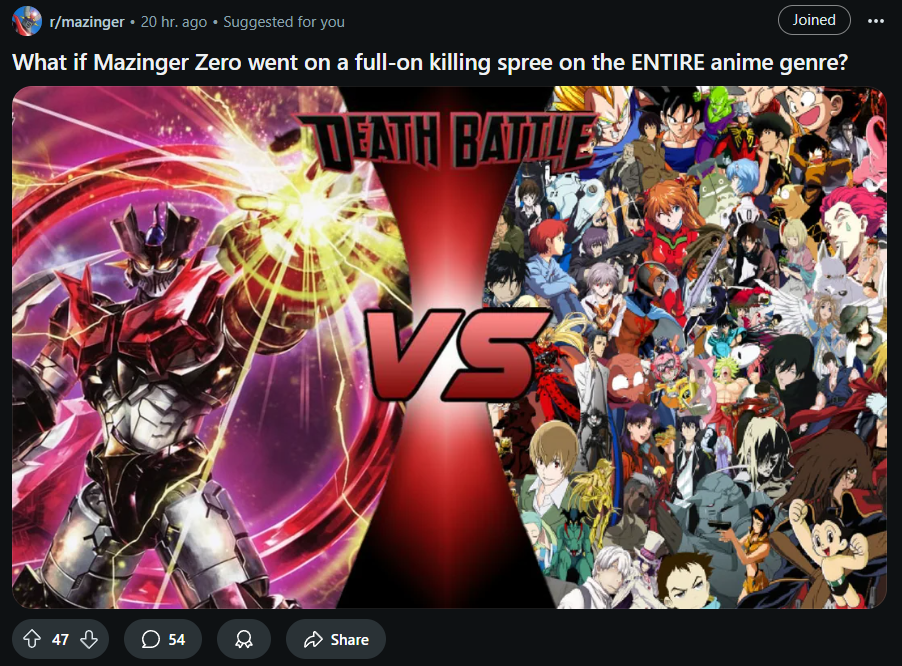Image resolution: width=902 pixels, height=666 pixels.
Task: Click the share arrow icon
Action: click(x=314, y=640)
